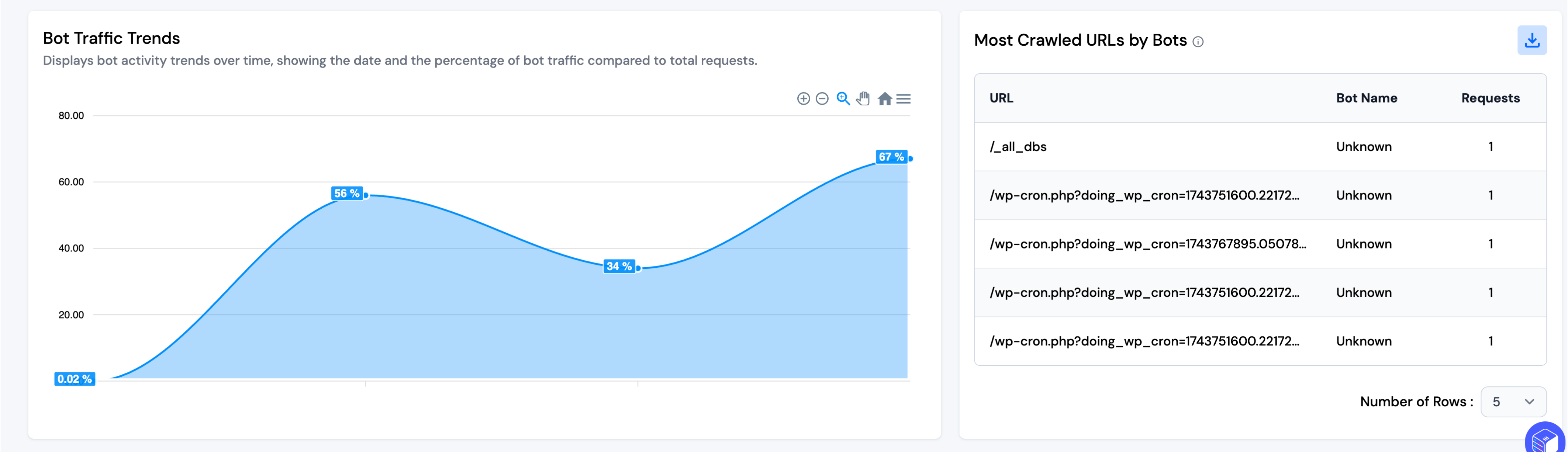Image resolution: width=1568 pixels, height=452 pixels.
Task: Reset chart zoom with home icon
Action: 884,98
